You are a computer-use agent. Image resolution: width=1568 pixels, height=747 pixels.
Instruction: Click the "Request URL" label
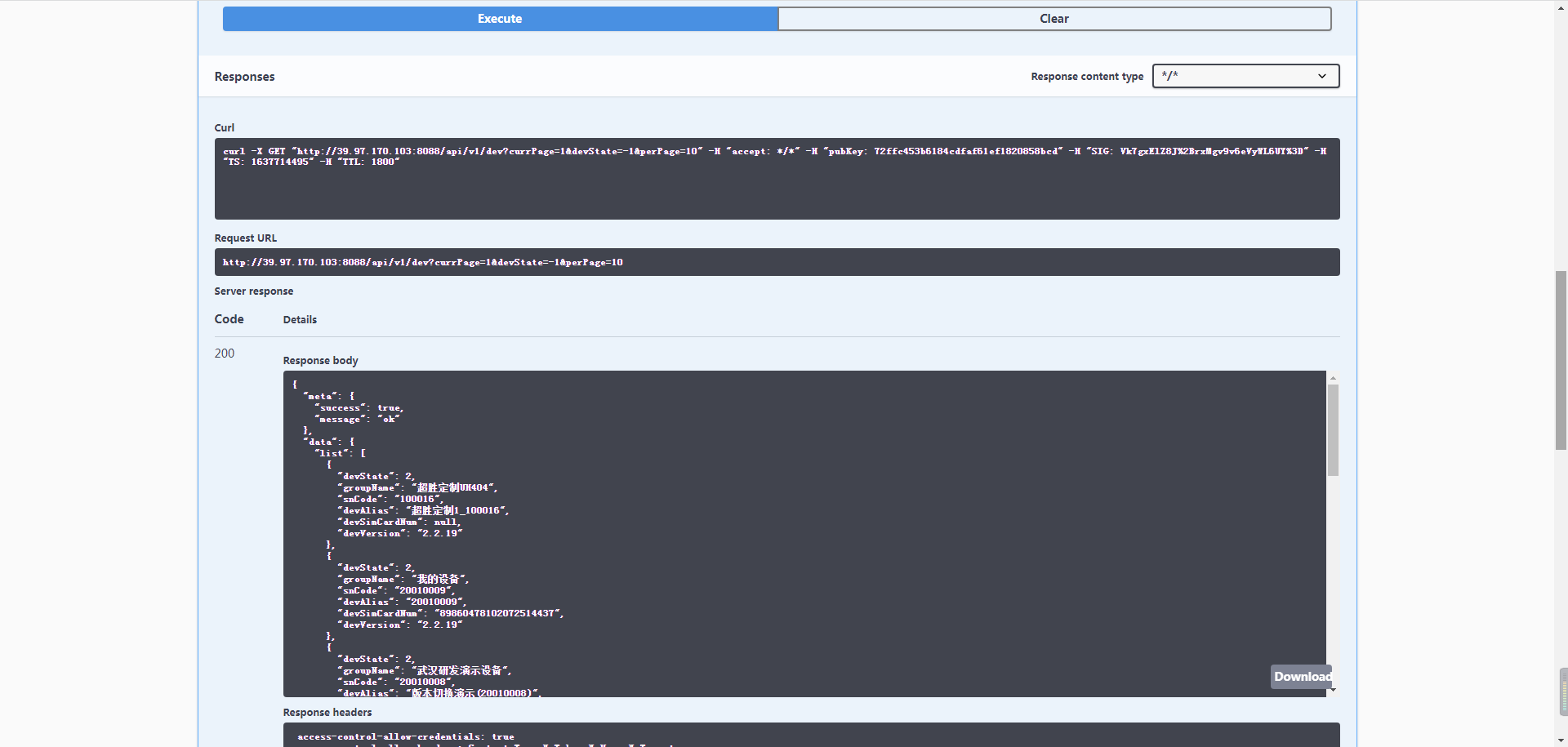(x=245, y=238)
